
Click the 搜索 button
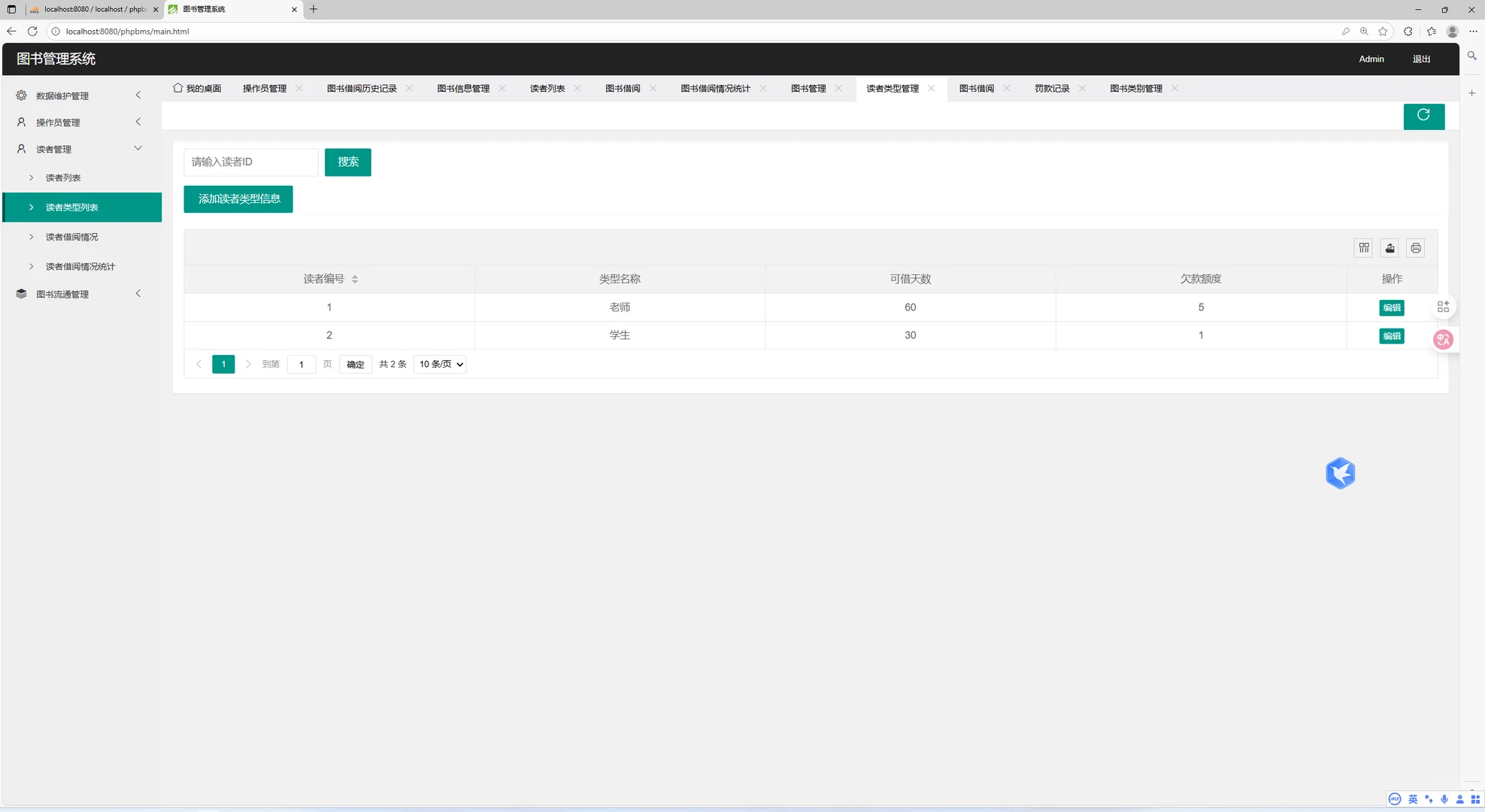pos(347,162)
